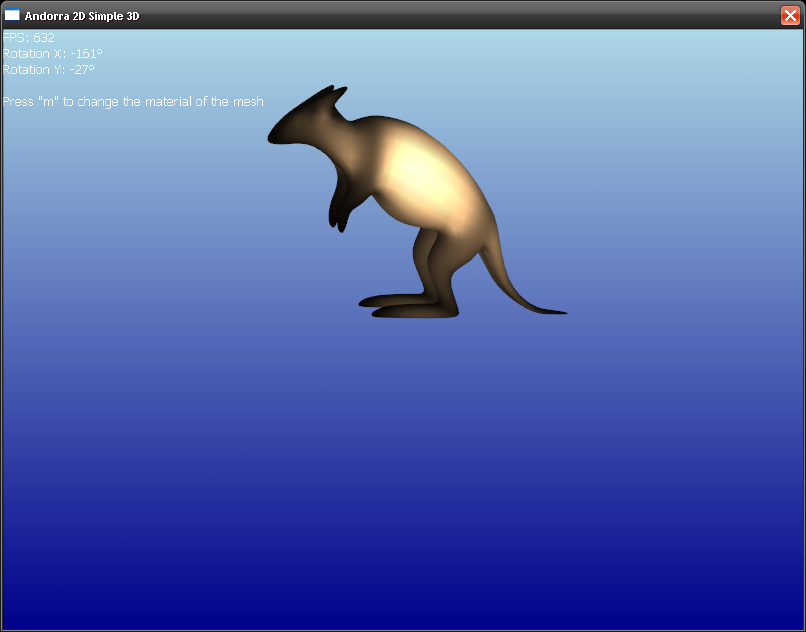Screen dimensions: 806x632
Task: Click the "Andorra 2D Simple 3D" window title
Action: click(x=82, y=16)
